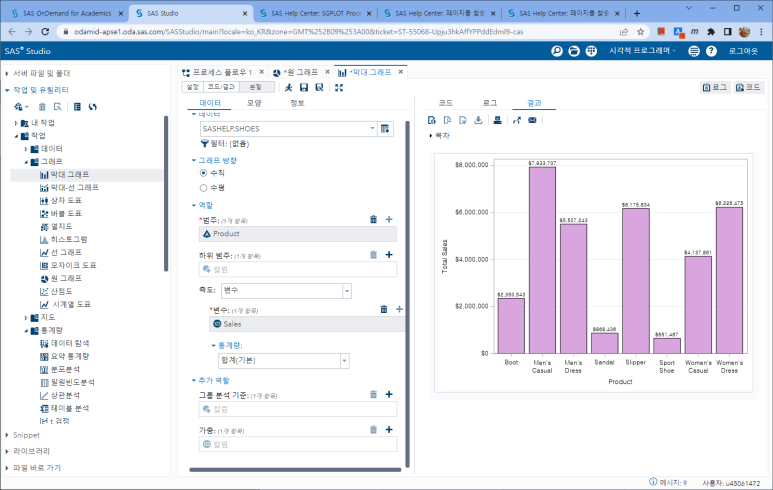Select the 수평 graph direction radio button

point(203,188)
